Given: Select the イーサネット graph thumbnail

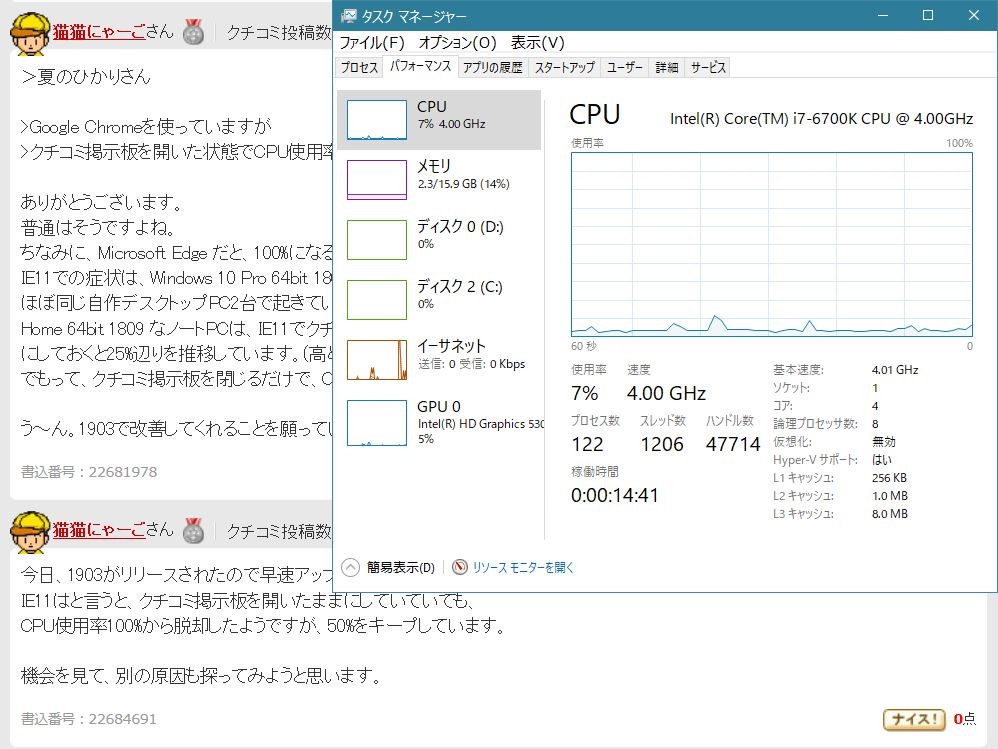Looking at the screenshot, I should 377,360.
